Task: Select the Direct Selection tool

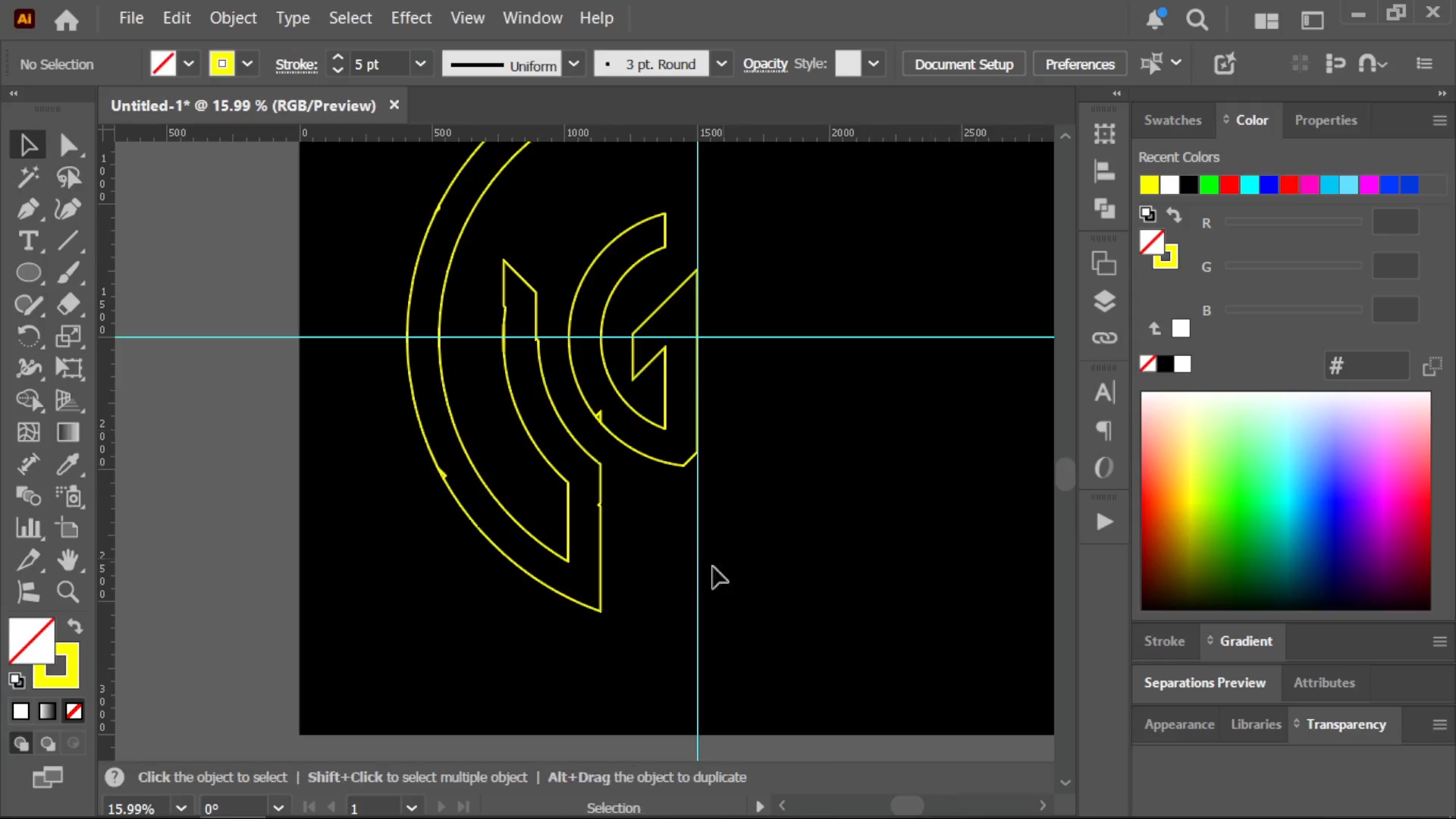Action: [68, 145]
